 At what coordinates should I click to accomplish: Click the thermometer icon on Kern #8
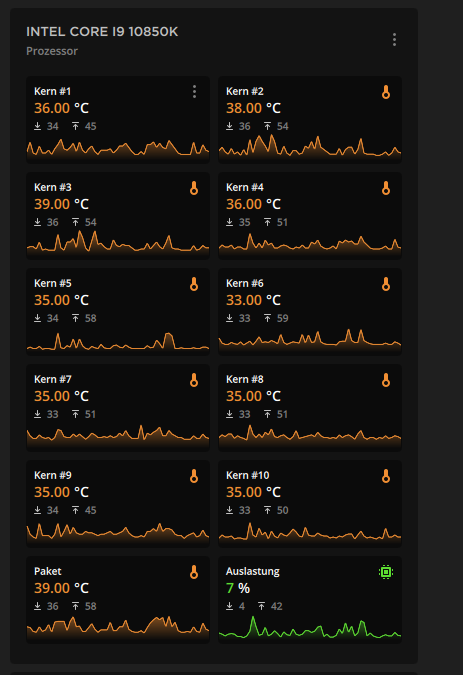coord(386,380)
